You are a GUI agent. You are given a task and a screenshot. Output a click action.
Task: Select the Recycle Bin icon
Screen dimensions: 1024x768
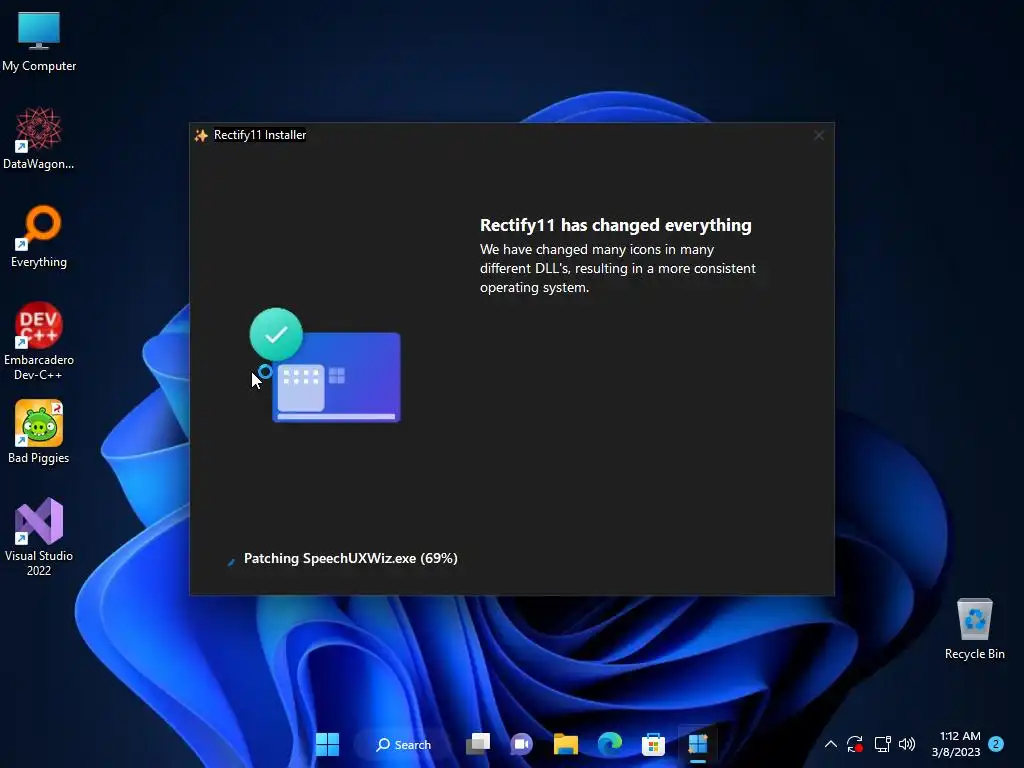coord(974,629)
